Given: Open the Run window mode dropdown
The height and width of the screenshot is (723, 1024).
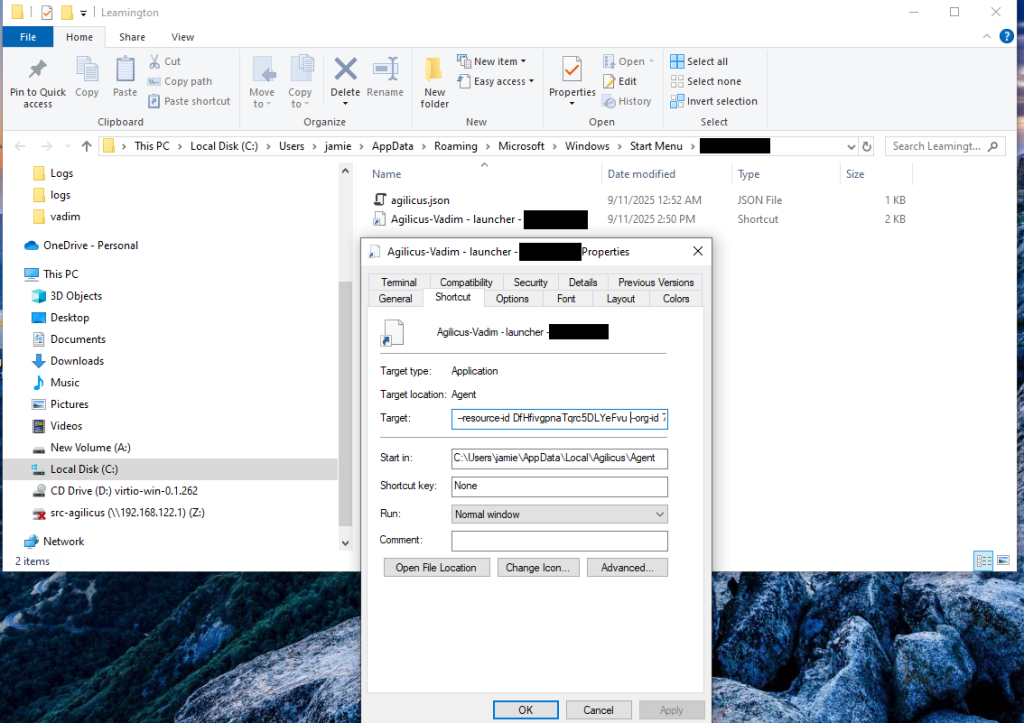Looking at the screenshot, I should (559, 515).
